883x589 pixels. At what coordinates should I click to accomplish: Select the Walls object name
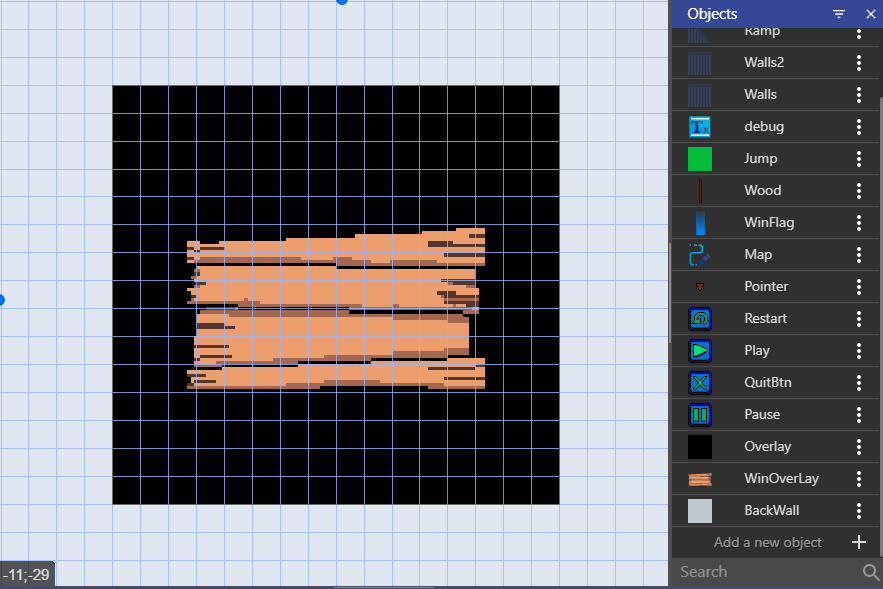[x=760, y=95]
